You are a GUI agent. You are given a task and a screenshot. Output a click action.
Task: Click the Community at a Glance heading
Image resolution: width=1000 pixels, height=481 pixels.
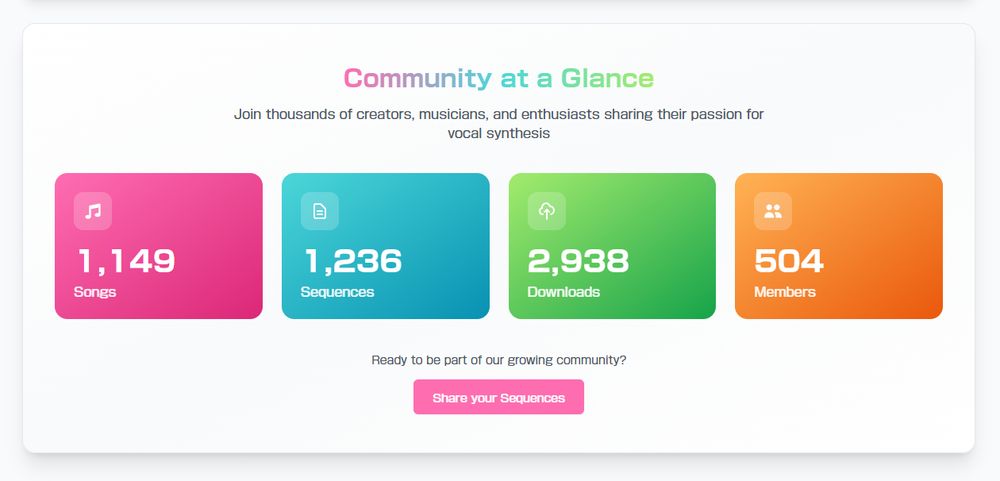499,78
